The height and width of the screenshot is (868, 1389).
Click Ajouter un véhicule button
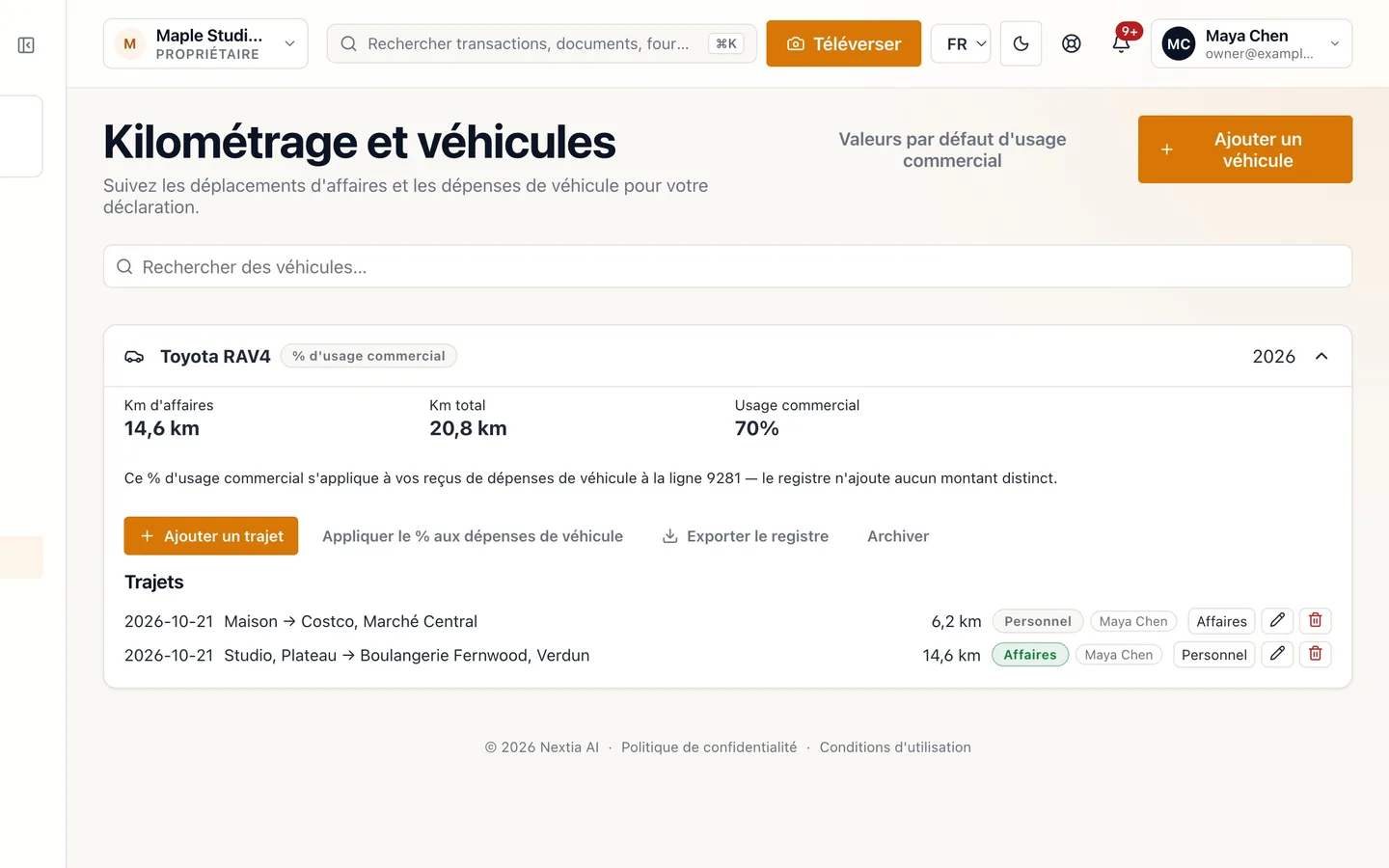point(1245,149)
